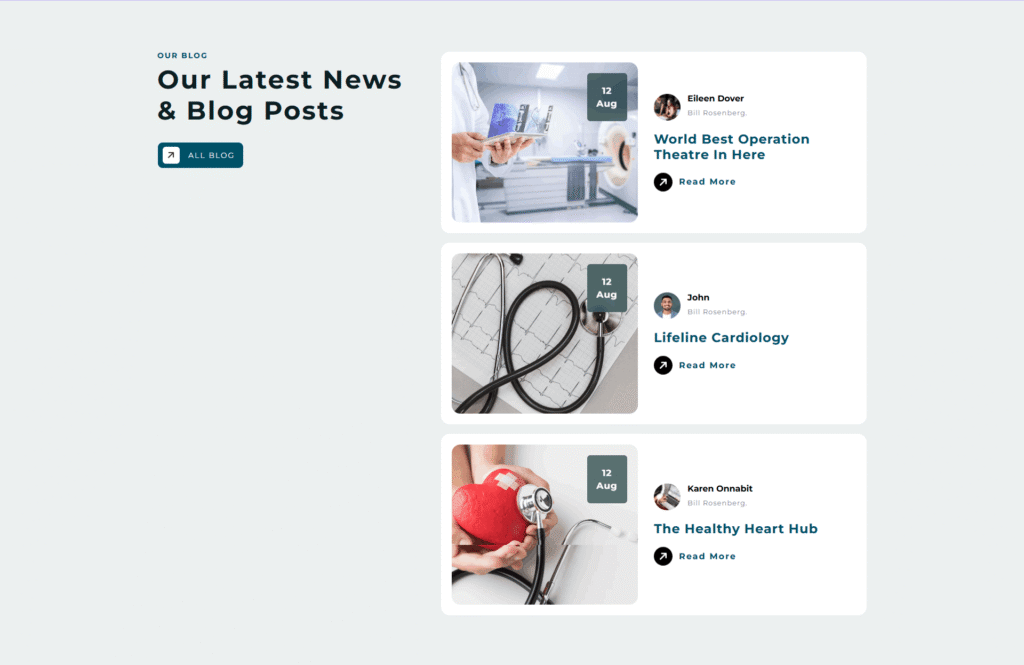Click the stethoscope on ECG paper thumbnail
This screenshot has width=1024, height=665.
click(545, 333)
